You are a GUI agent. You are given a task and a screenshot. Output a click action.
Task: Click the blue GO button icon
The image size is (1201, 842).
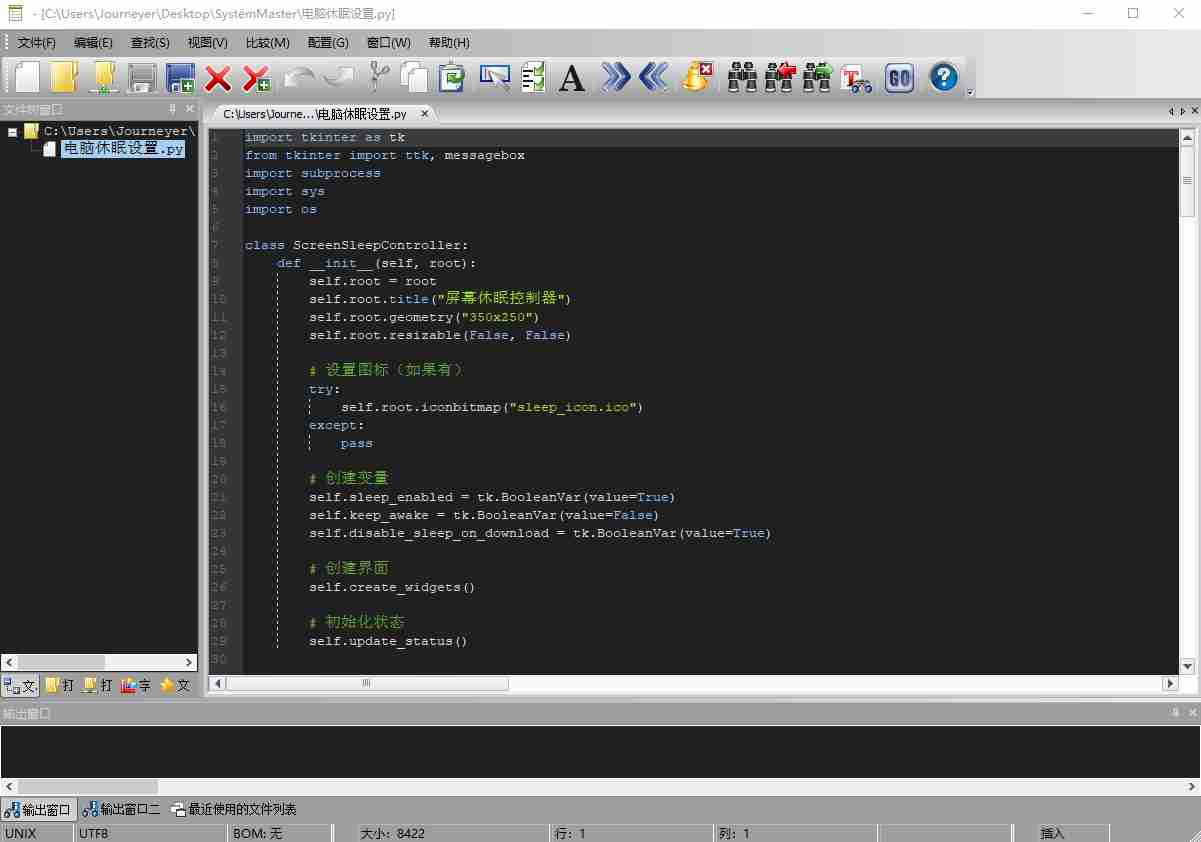tap(899, 77)
